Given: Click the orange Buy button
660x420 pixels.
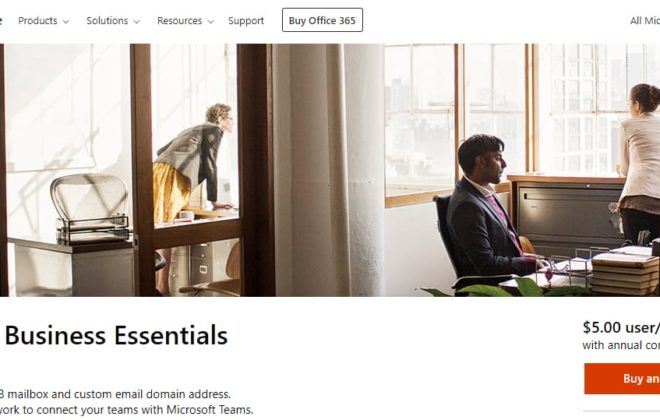Looking at the screenshot, I should click(x=622, y=378).
